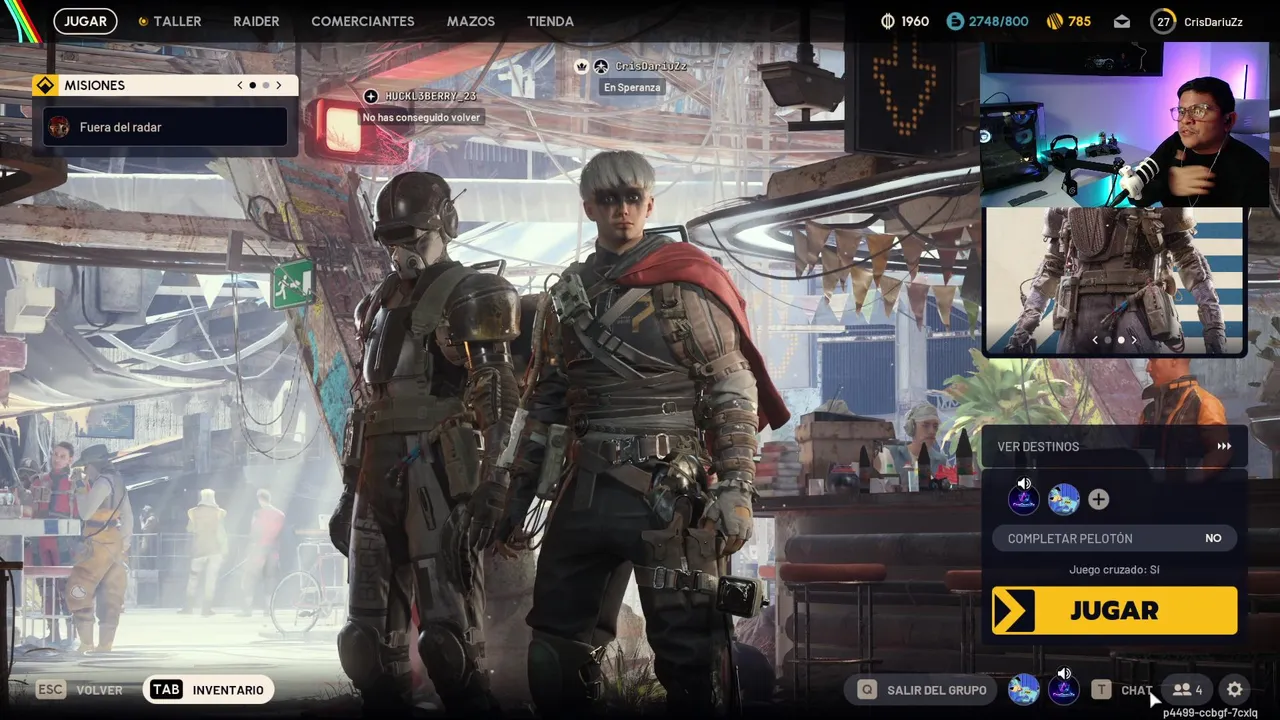Select the second promo carousel dot
This screenshot has height=720, width=1280.
coord(1120,340)
